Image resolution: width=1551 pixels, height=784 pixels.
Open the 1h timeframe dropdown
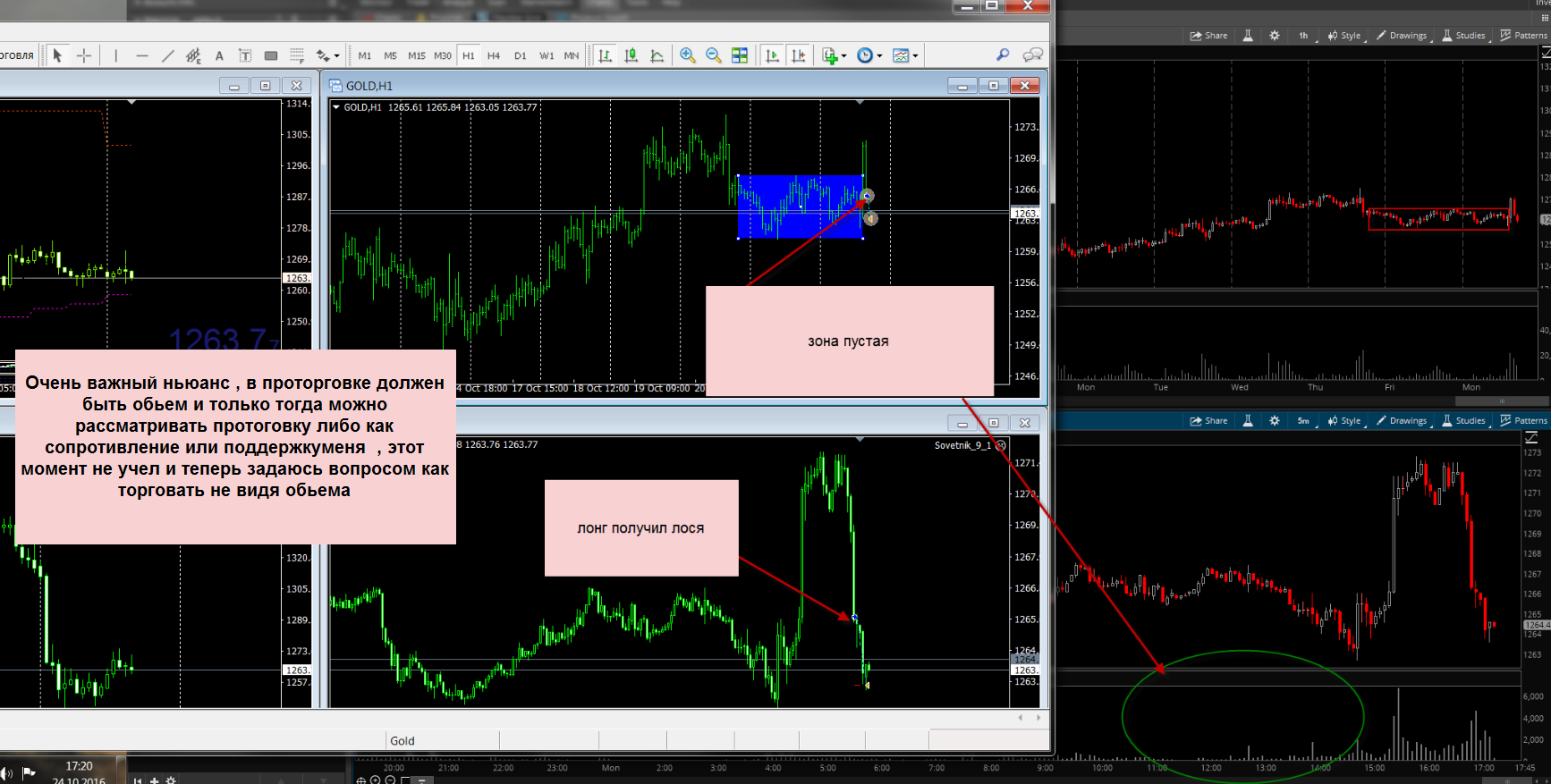pos(1307,36)
